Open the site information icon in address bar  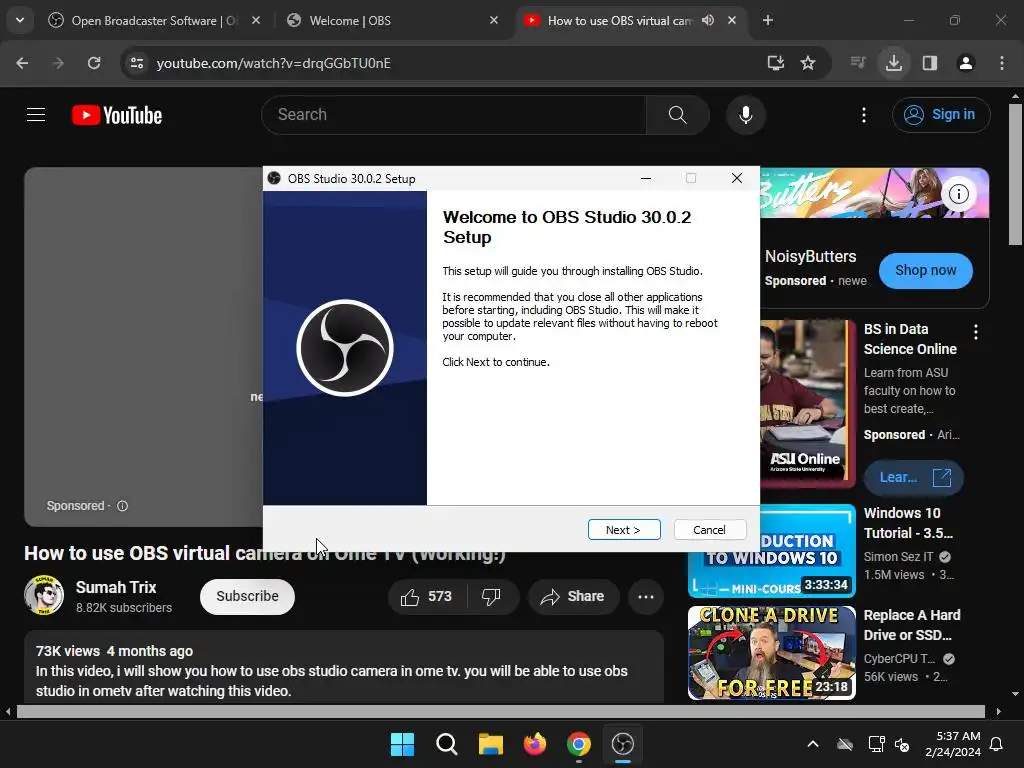pos(137,63)
